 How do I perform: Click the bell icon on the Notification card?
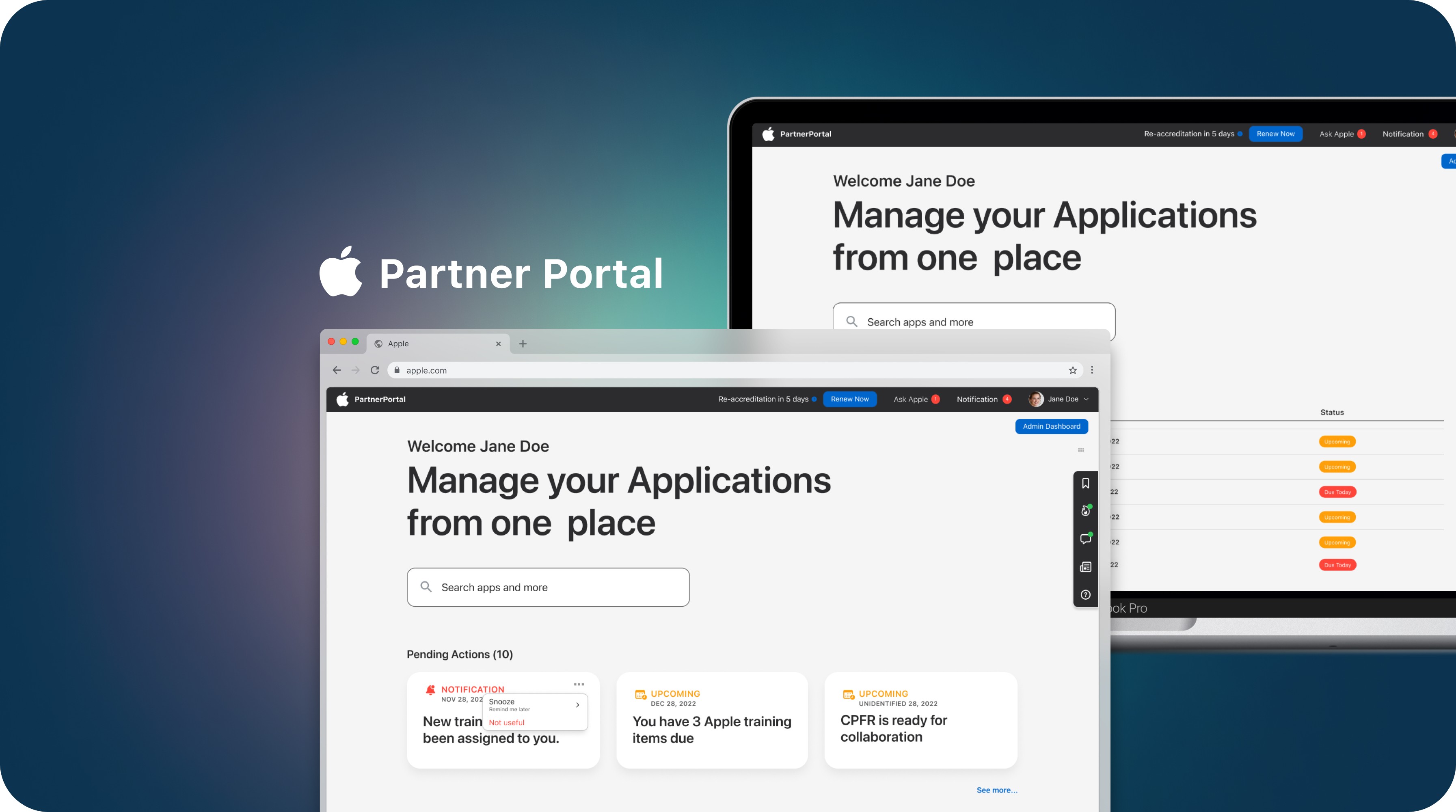tap(431, 689)
